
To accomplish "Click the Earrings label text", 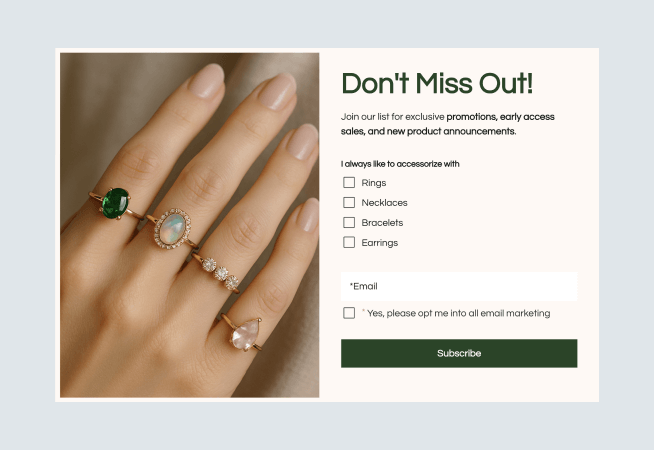I will (380, 243).
